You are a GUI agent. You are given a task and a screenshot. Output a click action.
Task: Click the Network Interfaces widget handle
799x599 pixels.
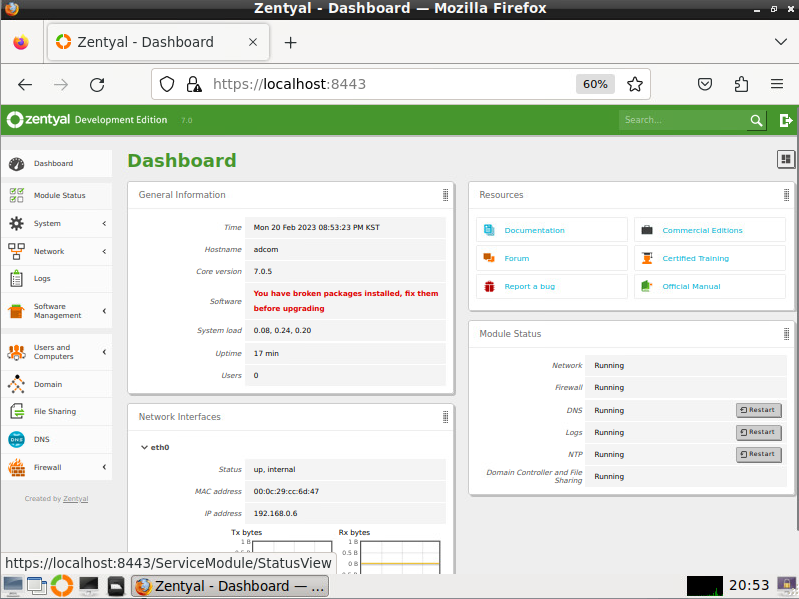pos(445,417)
